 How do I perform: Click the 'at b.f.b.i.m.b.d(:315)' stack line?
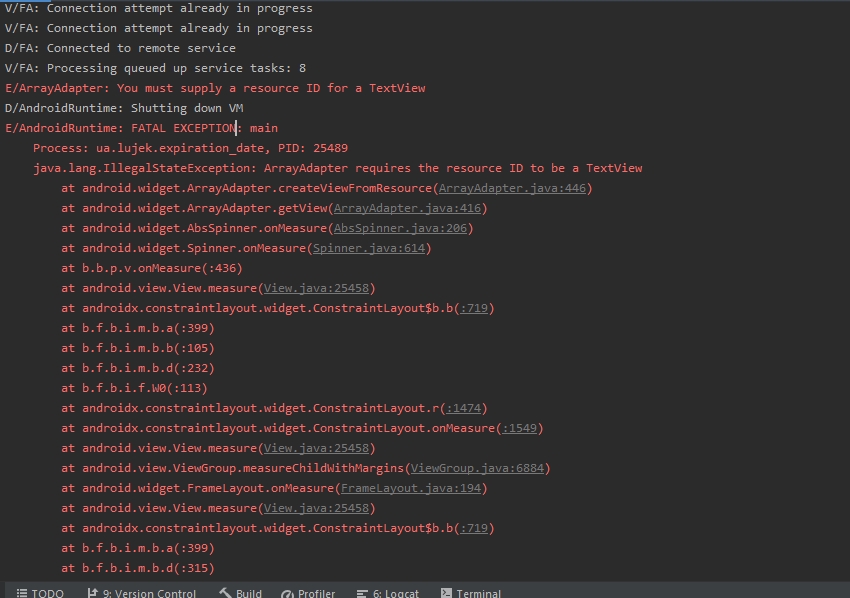138,568
